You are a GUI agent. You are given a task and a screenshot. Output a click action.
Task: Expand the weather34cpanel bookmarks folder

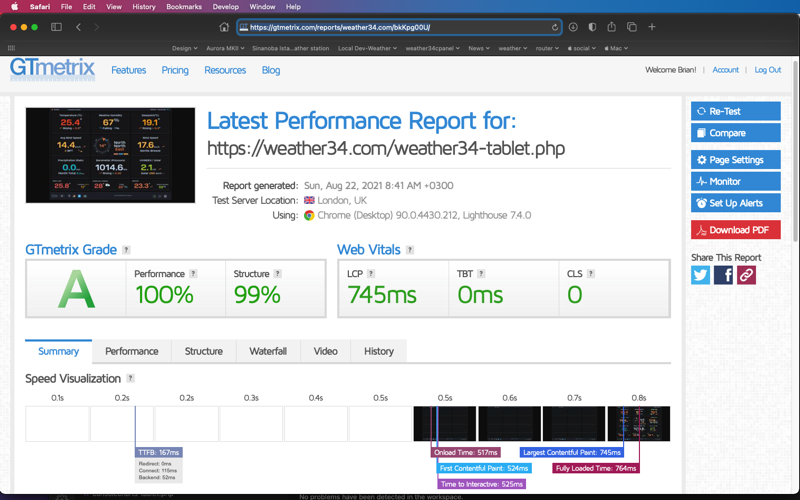pos(433,48)
